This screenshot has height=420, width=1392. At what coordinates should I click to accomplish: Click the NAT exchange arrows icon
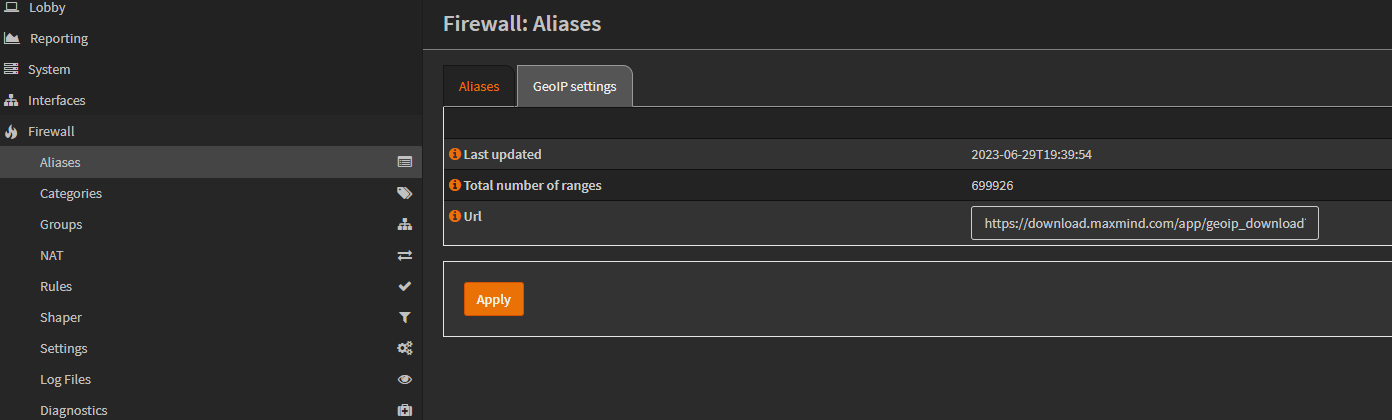405,255
